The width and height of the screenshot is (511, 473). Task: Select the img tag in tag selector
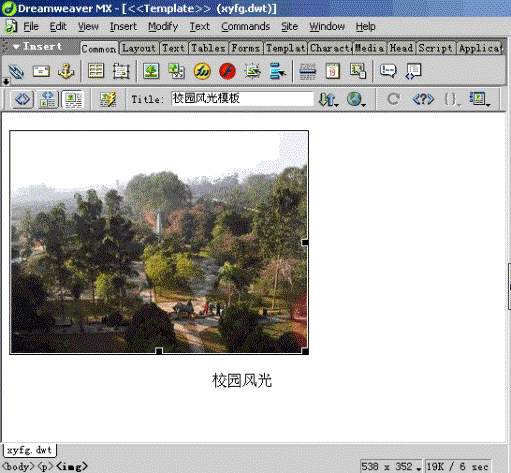click(72, 466)
